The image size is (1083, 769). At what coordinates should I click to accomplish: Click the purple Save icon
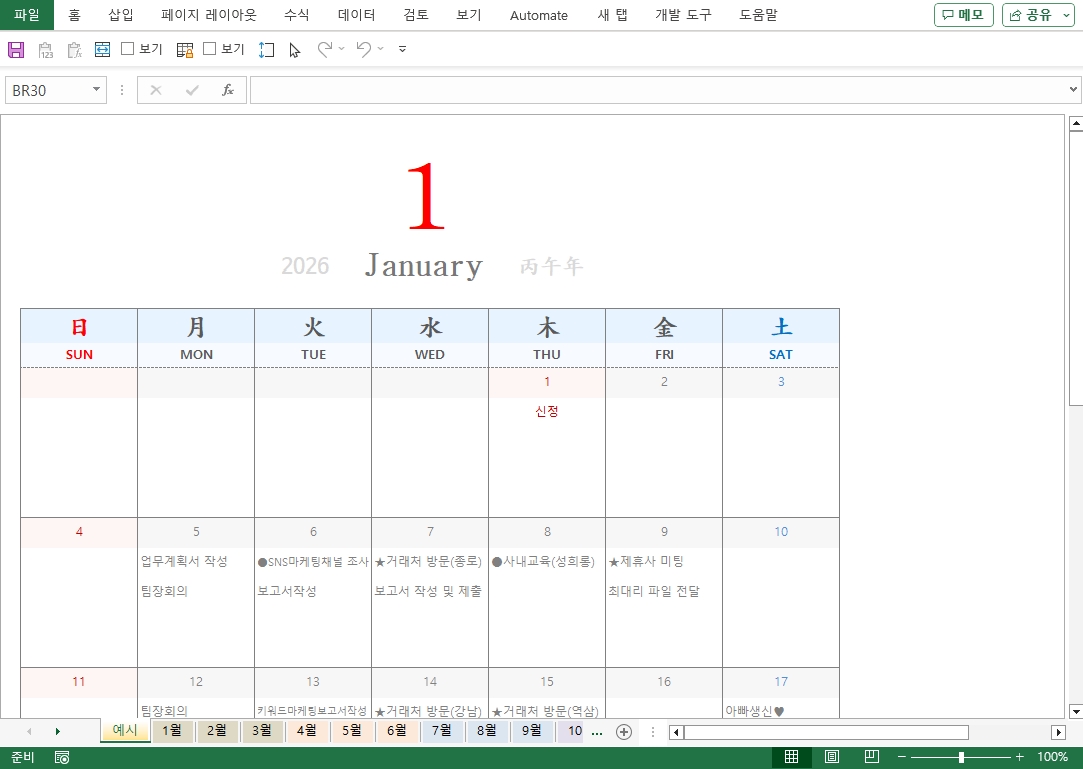16,49
